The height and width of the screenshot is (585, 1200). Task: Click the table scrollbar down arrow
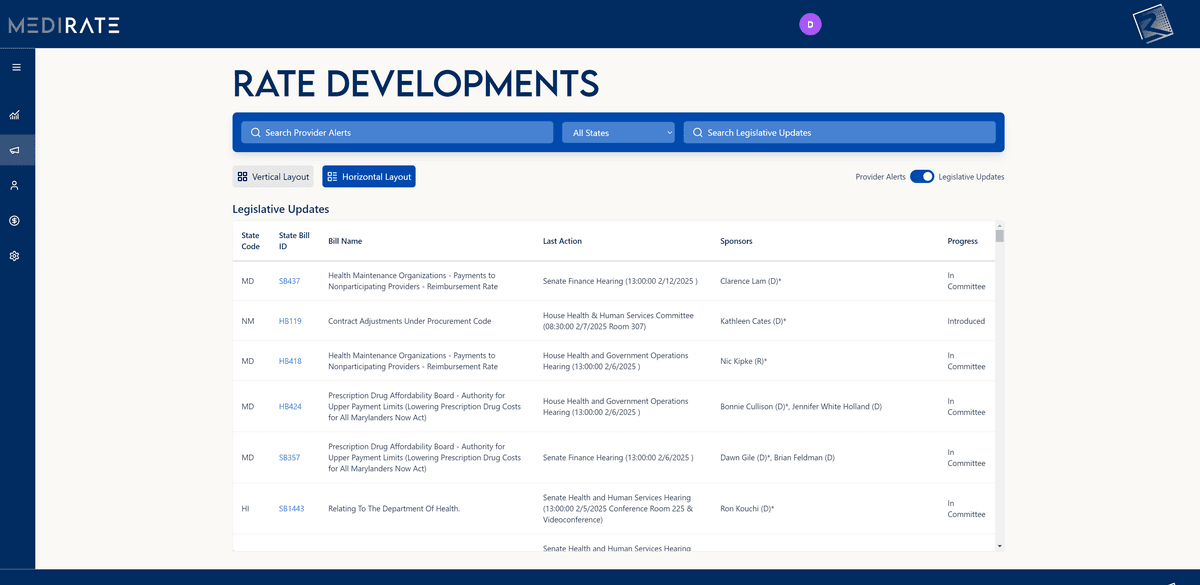pyautogui.click(x=999, y=546)
